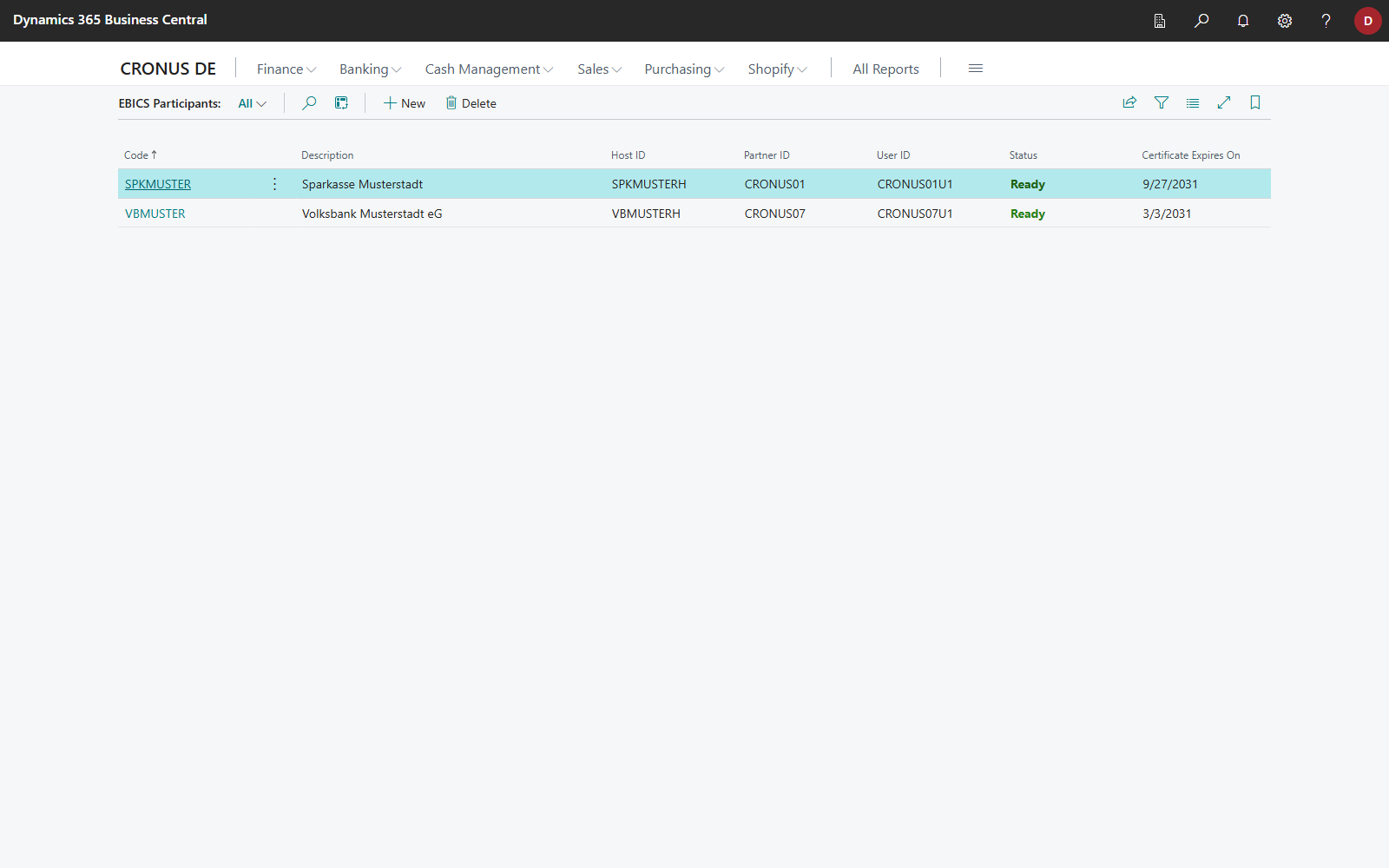
Task: Click the User ID column header
Action: [x=893, y=155]
